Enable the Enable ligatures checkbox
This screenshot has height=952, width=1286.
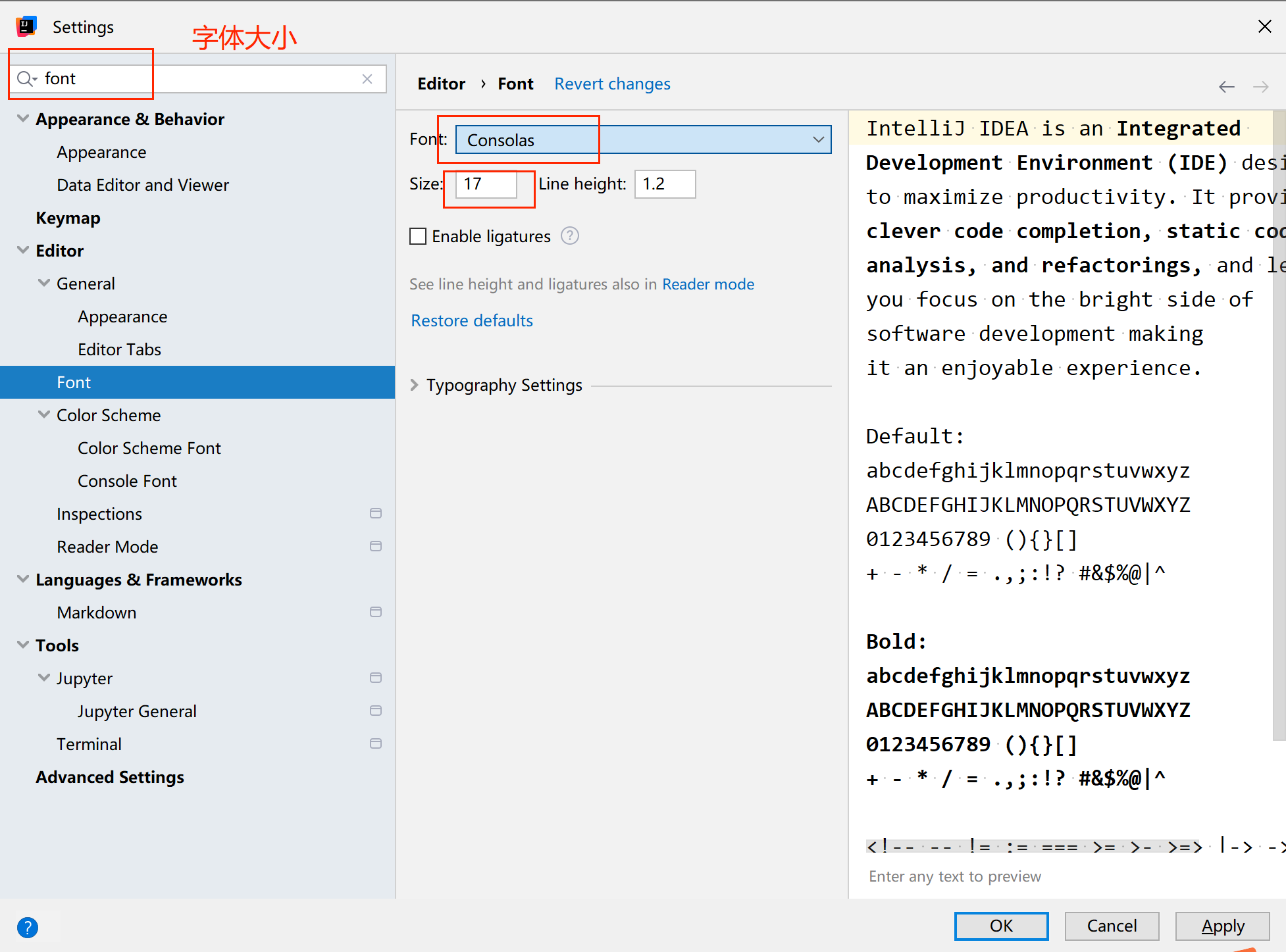[x=418, y=236]
